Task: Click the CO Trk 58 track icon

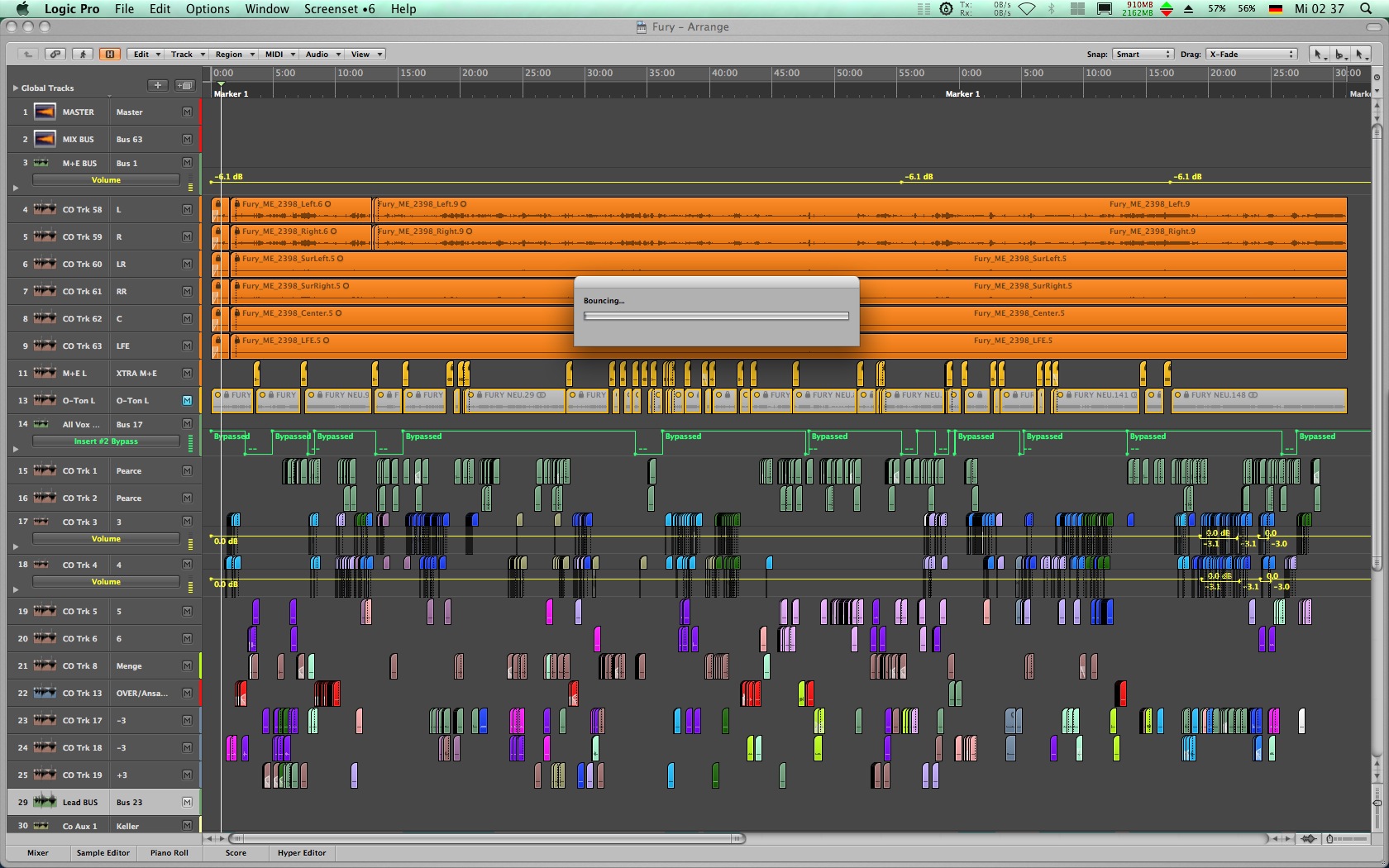Action: pyautogui.click(x=45, y=209)
